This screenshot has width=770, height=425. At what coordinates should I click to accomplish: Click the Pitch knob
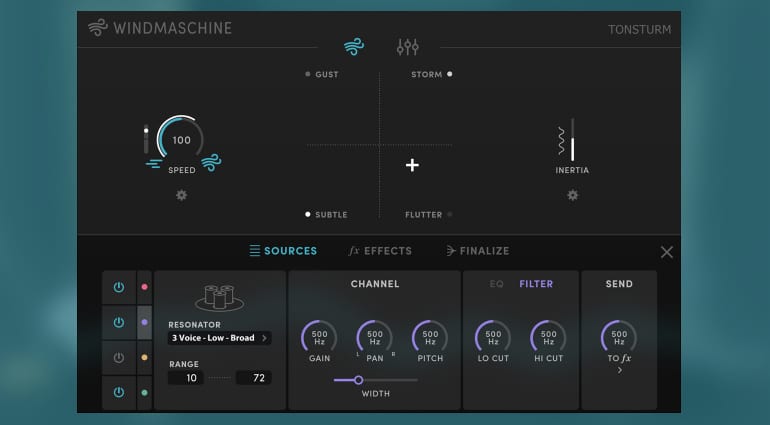click(x=430, y=338)
